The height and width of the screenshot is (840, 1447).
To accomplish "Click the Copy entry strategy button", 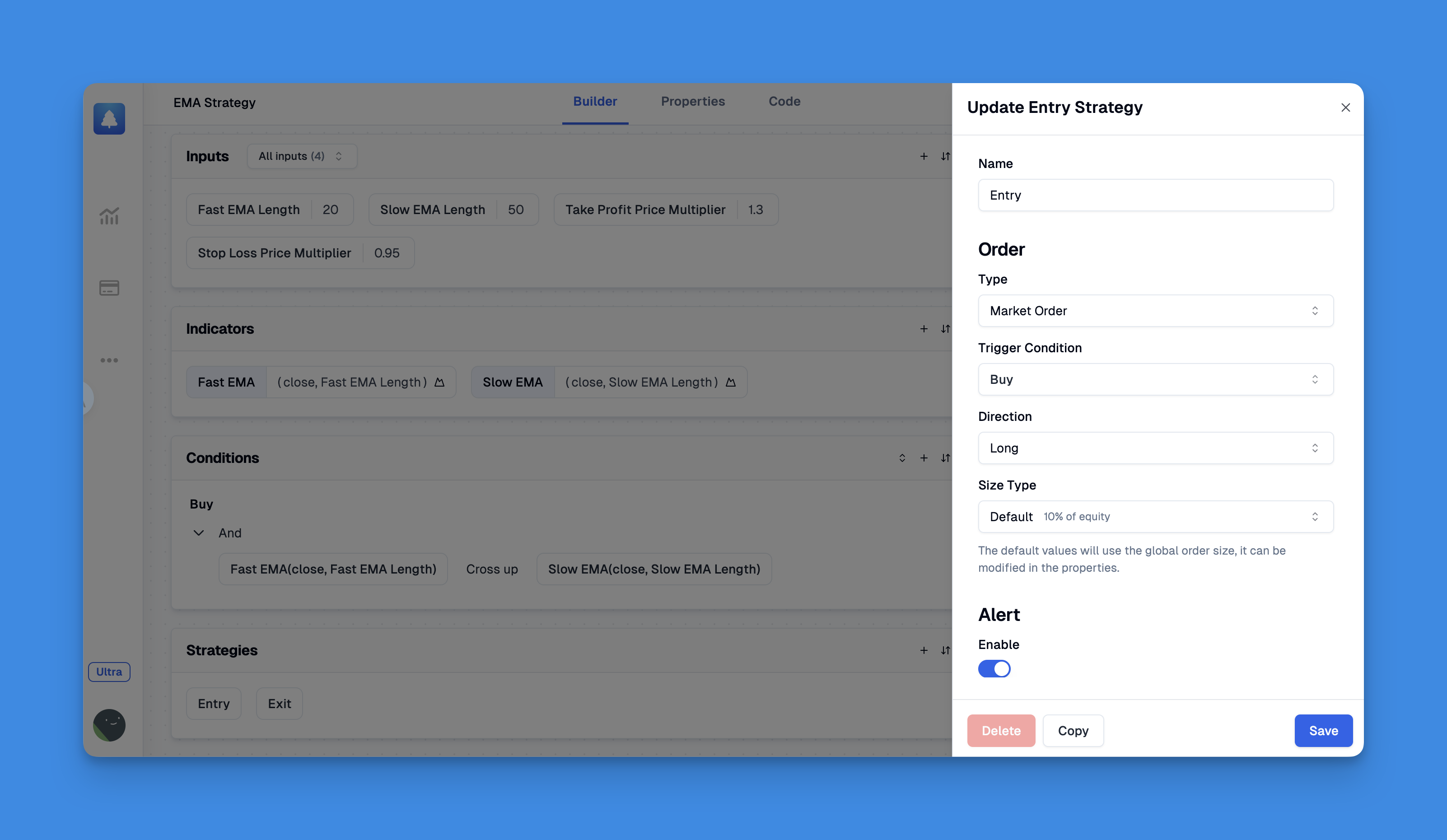I will [1073, 730].
